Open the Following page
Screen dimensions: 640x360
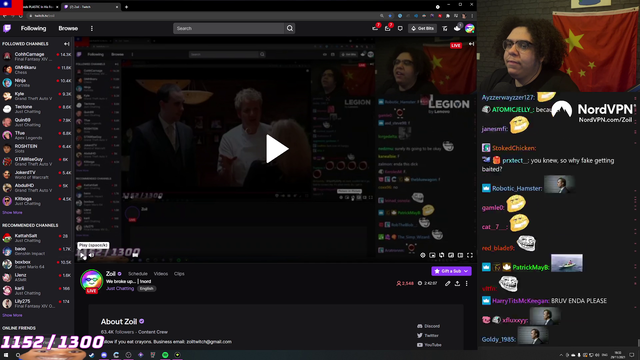pos(33,28)
